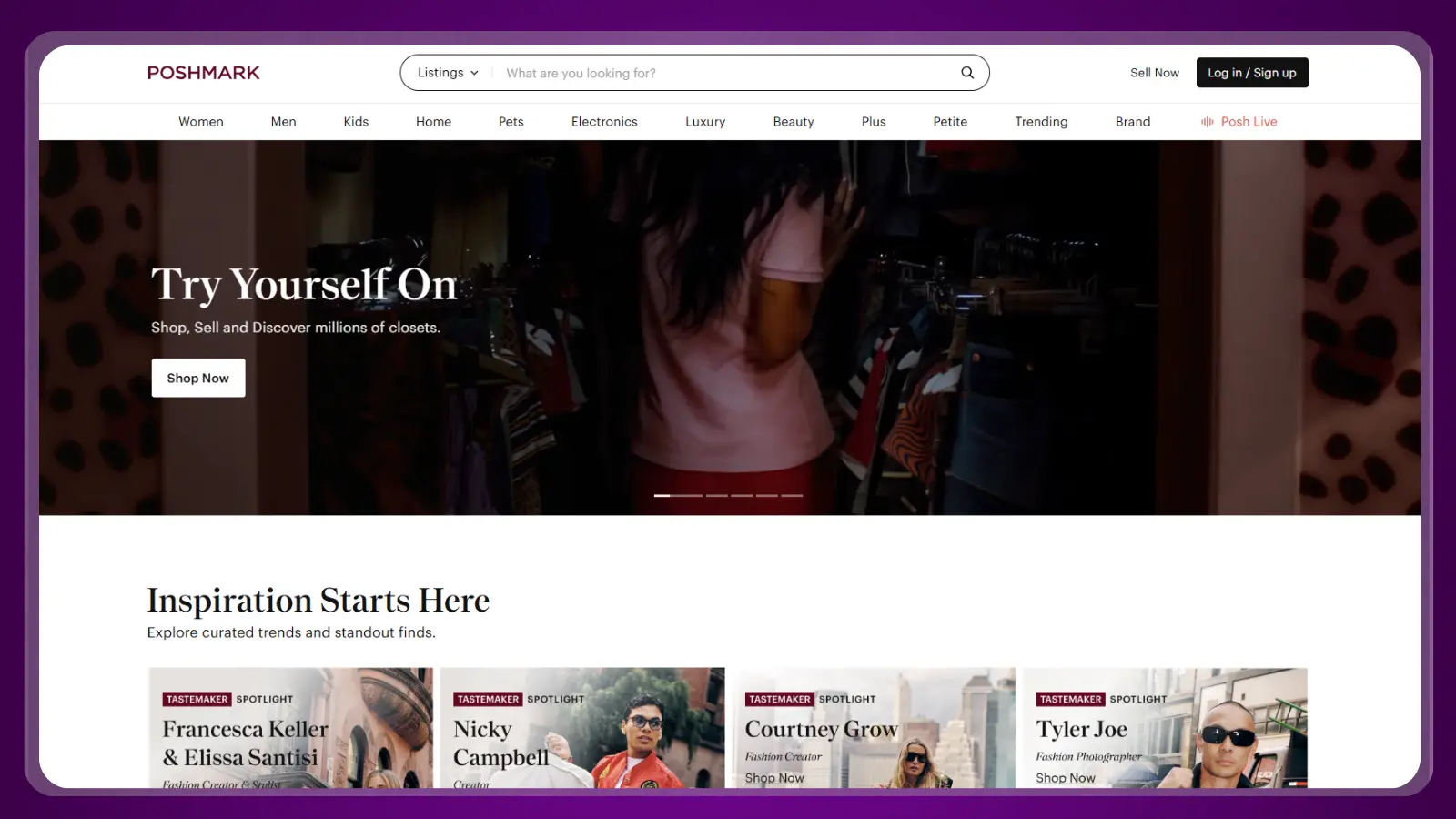Screen dimensions: 1456x819
Task: Open the Poshmark logo homepage link
Action: [204, 73]
